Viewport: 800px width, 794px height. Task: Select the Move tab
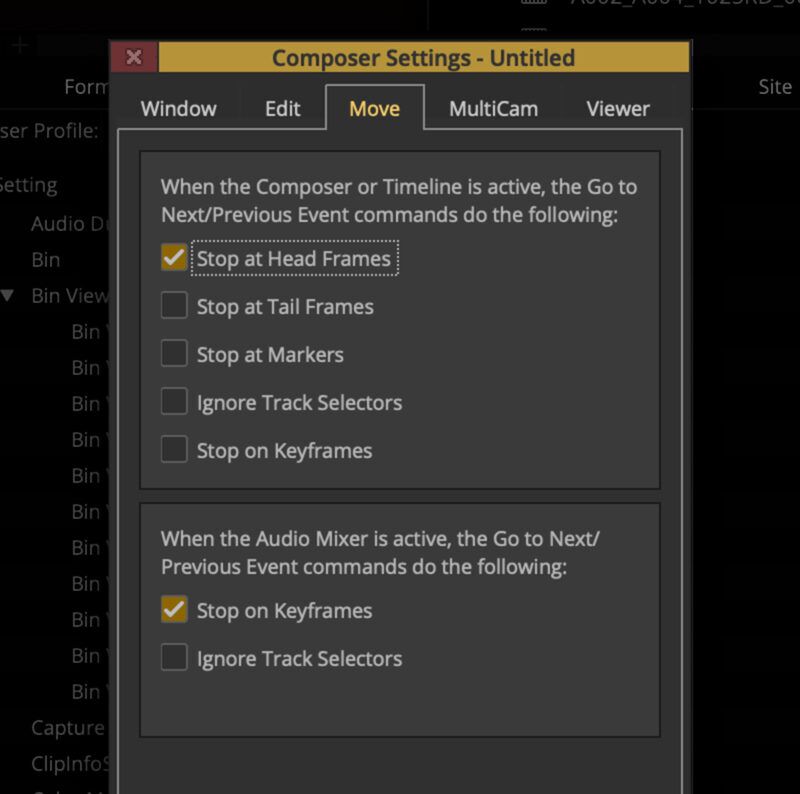point(374,108)
